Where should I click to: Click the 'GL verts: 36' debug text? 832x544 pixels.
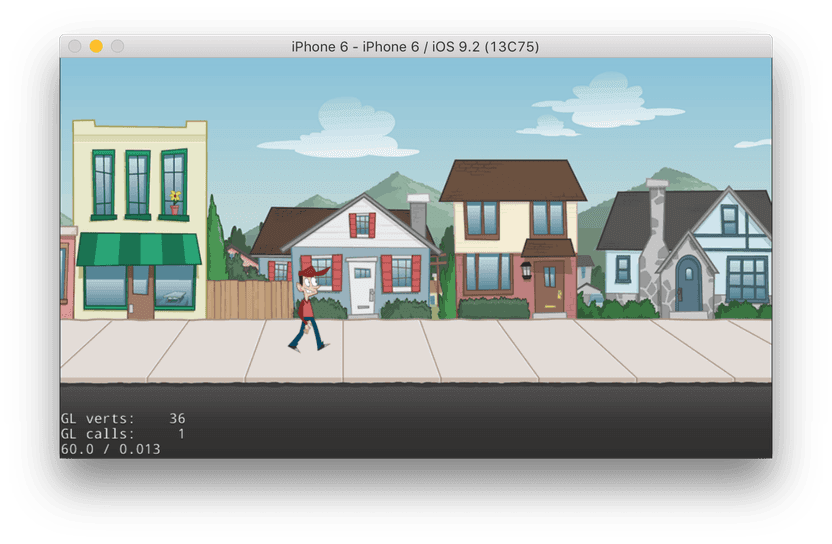click(123, 419)
